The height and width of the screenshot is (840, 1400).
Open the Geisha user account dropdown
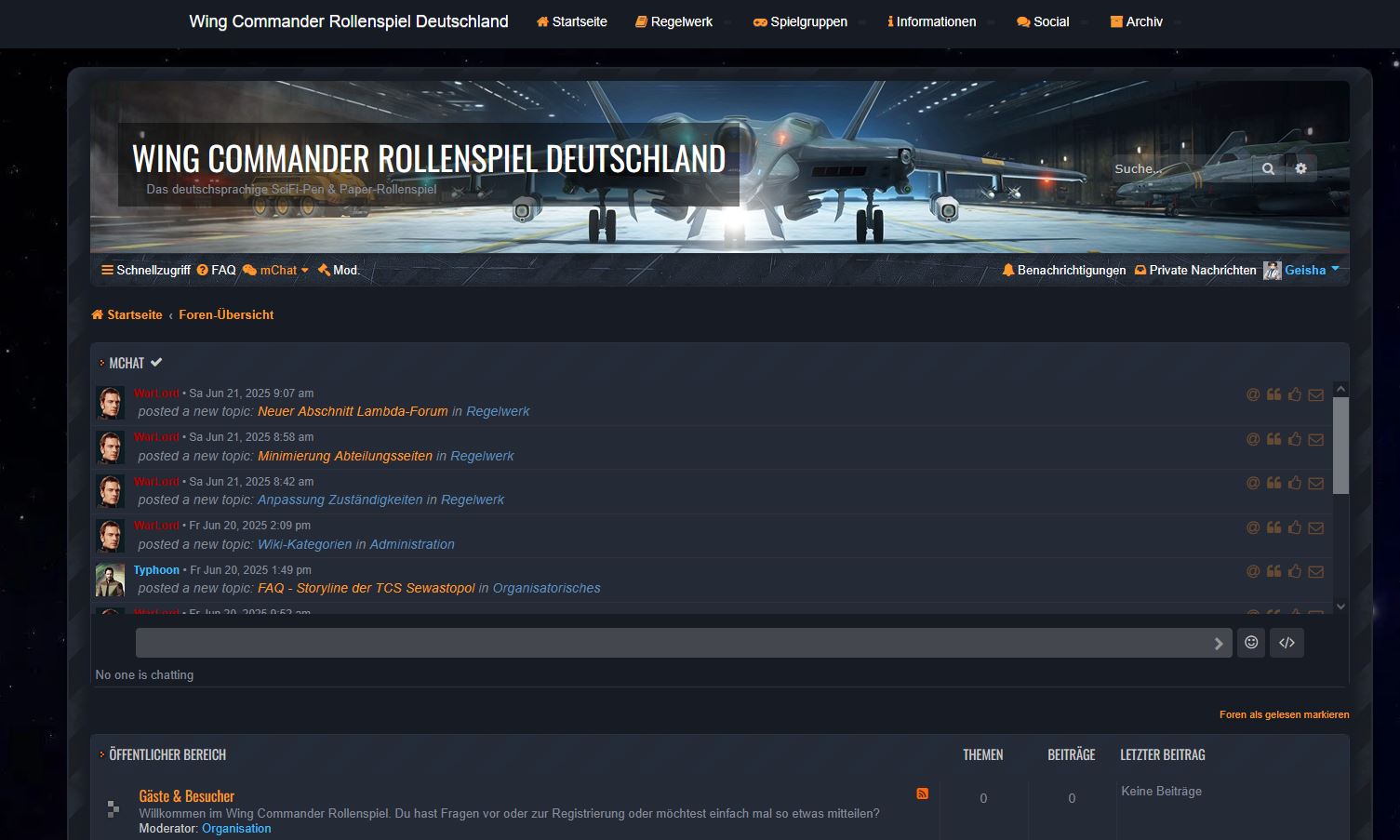[x=1305, y=270]
